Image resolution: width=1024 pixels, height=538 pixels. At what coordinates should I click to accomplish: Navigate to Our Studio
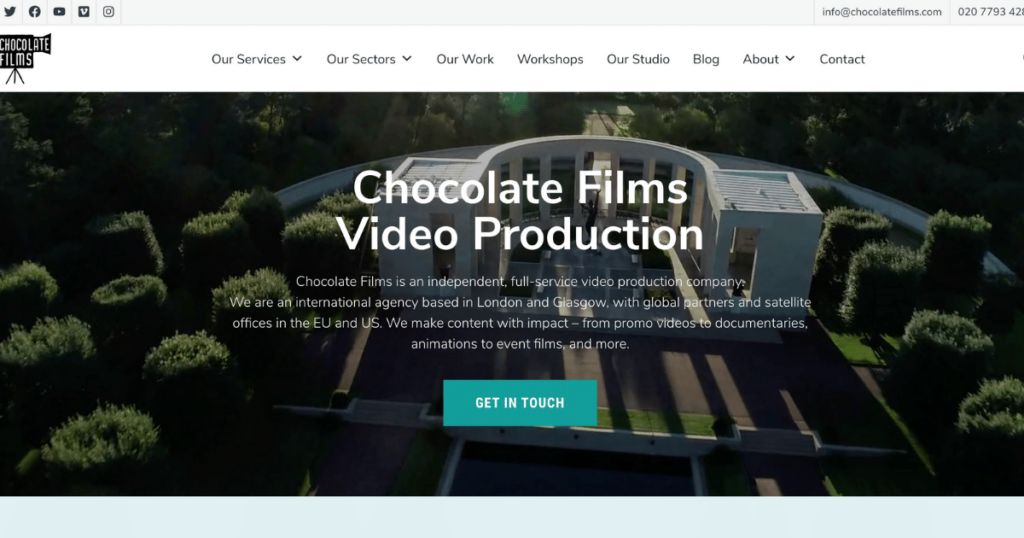pos(638,59)
